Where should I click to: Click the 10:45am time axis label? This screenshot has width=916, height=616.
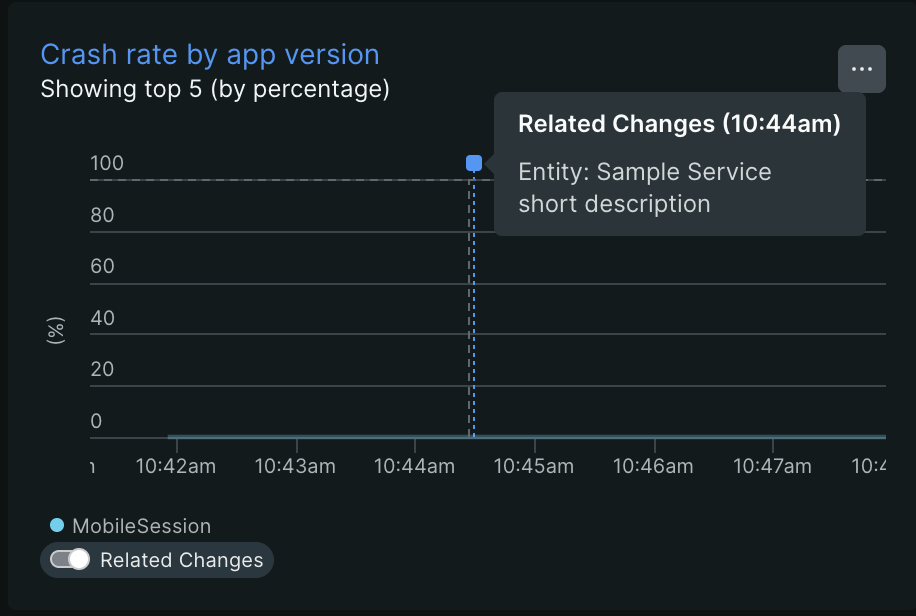(x=533, y=466)
